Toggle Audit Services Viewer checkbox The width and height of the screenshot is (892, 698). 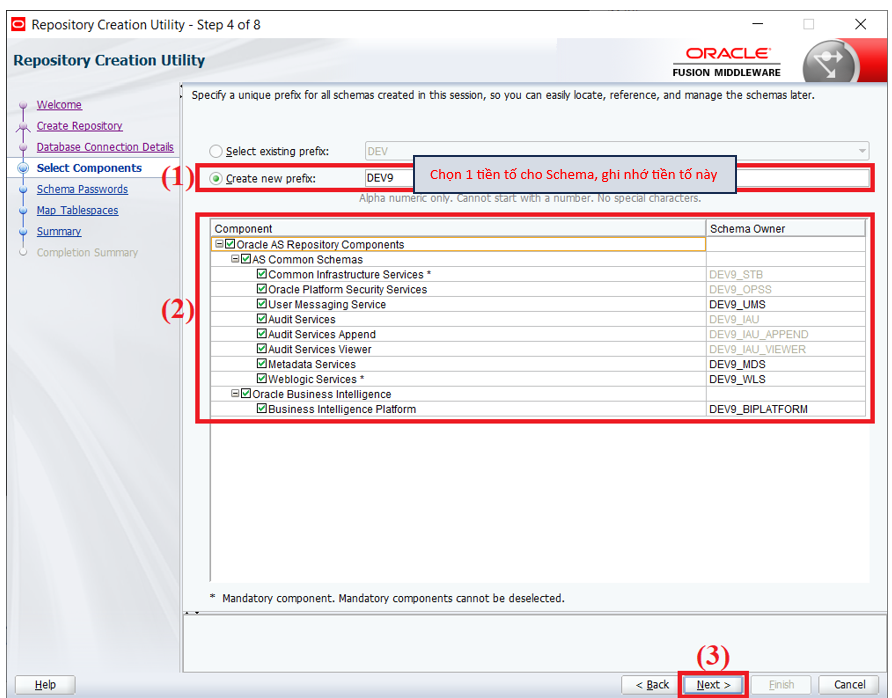click(x=262, y=349)
